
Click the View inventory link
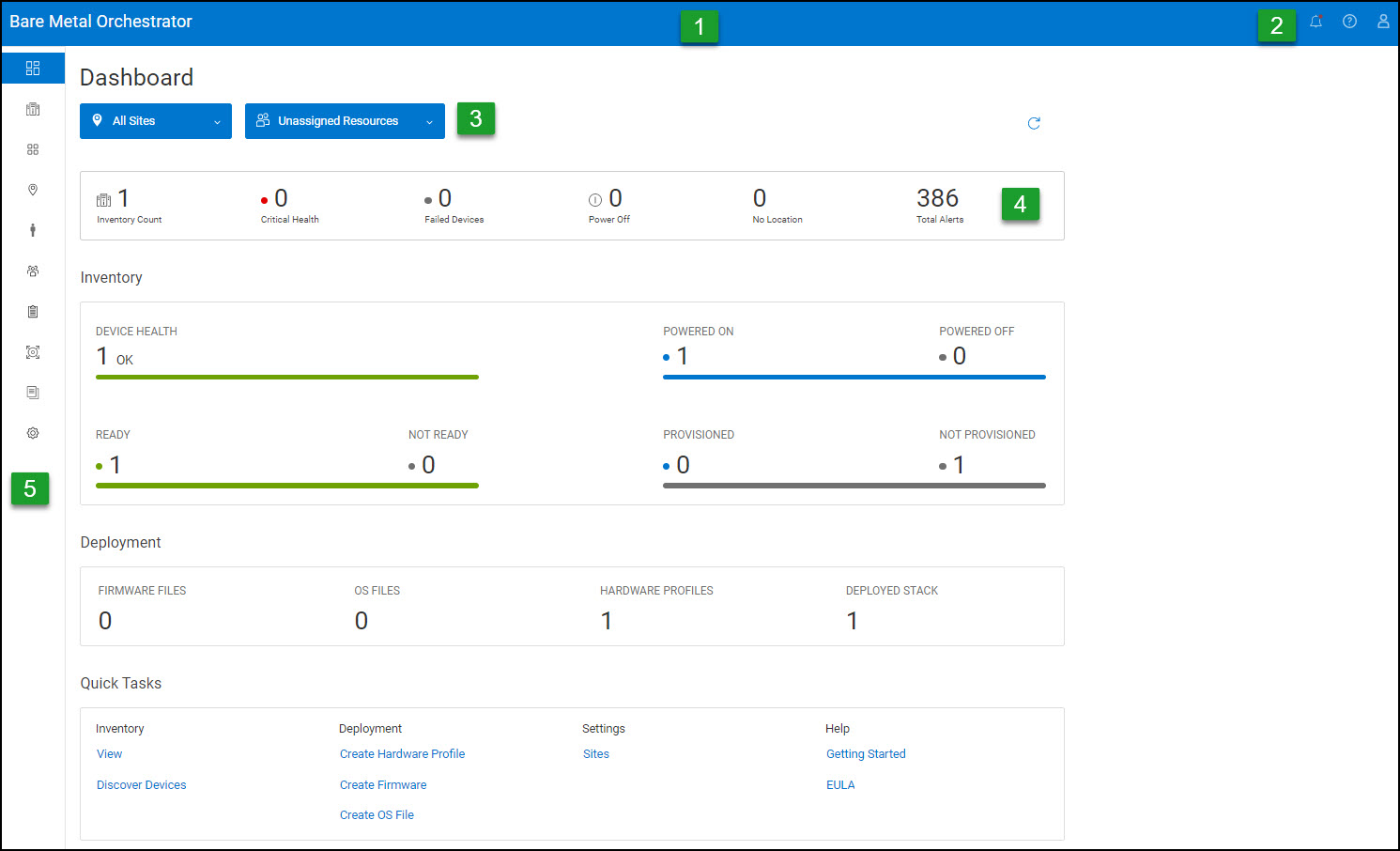[109, 754]
